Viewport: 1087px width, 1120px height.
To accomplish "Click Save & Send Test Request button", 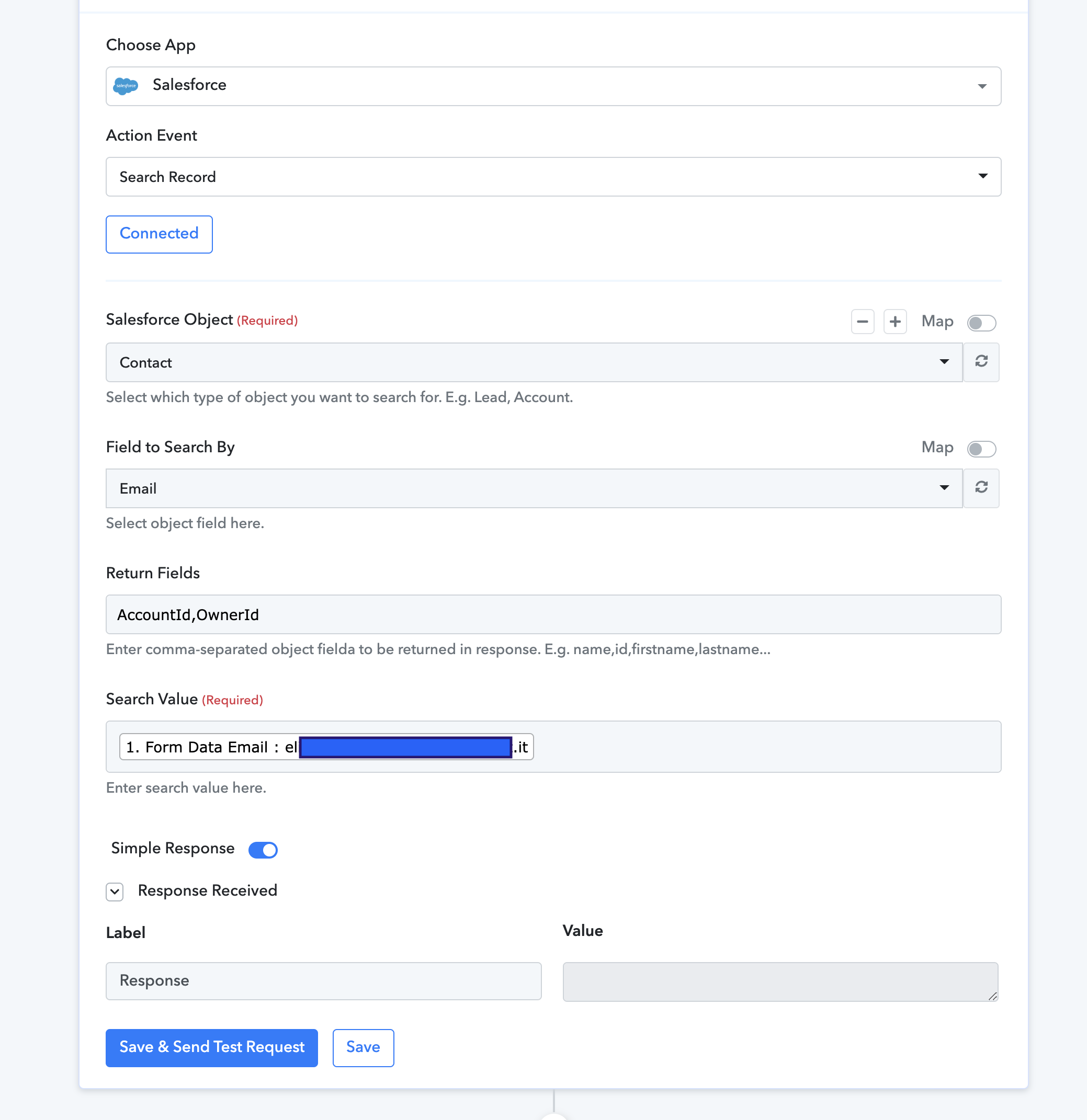I will (x=211, y=1048).
